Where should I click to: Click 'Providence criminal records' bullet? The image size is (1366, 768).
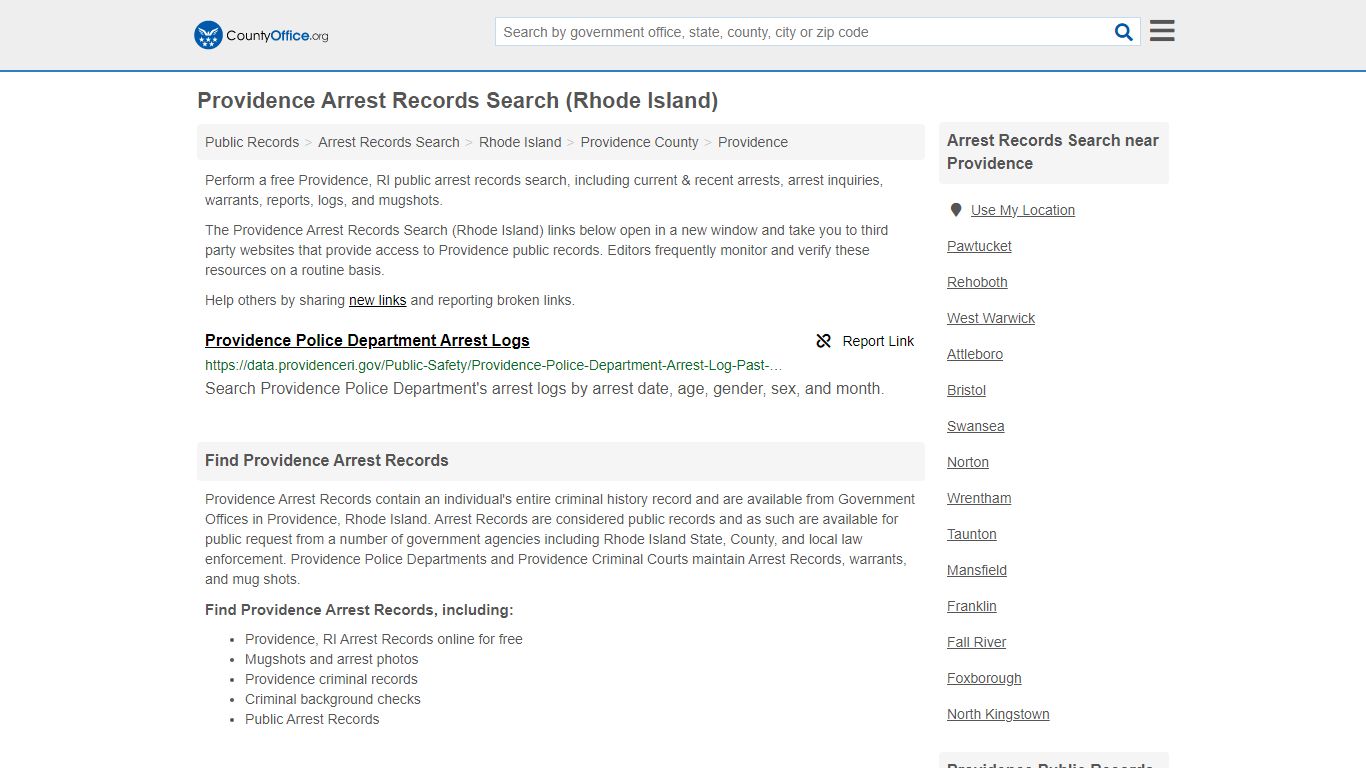(331, 679)
